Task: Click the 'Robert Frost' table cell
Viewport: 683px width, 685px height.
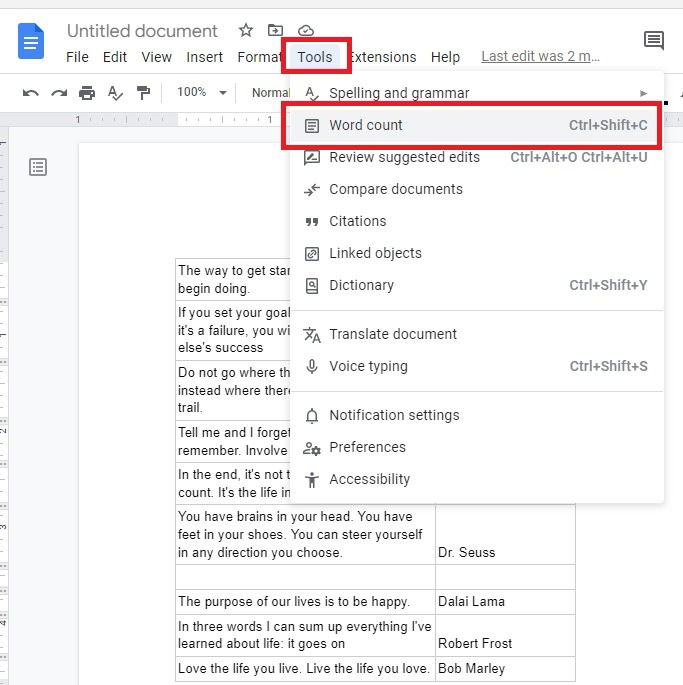Action: pos(505,635)
